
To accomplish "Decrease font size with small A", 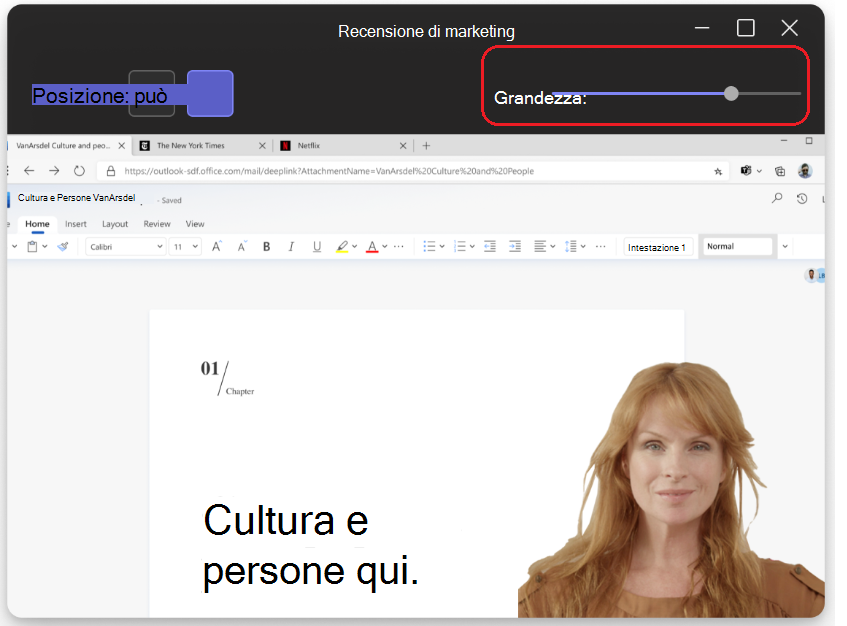I will (x=242, y=246).
